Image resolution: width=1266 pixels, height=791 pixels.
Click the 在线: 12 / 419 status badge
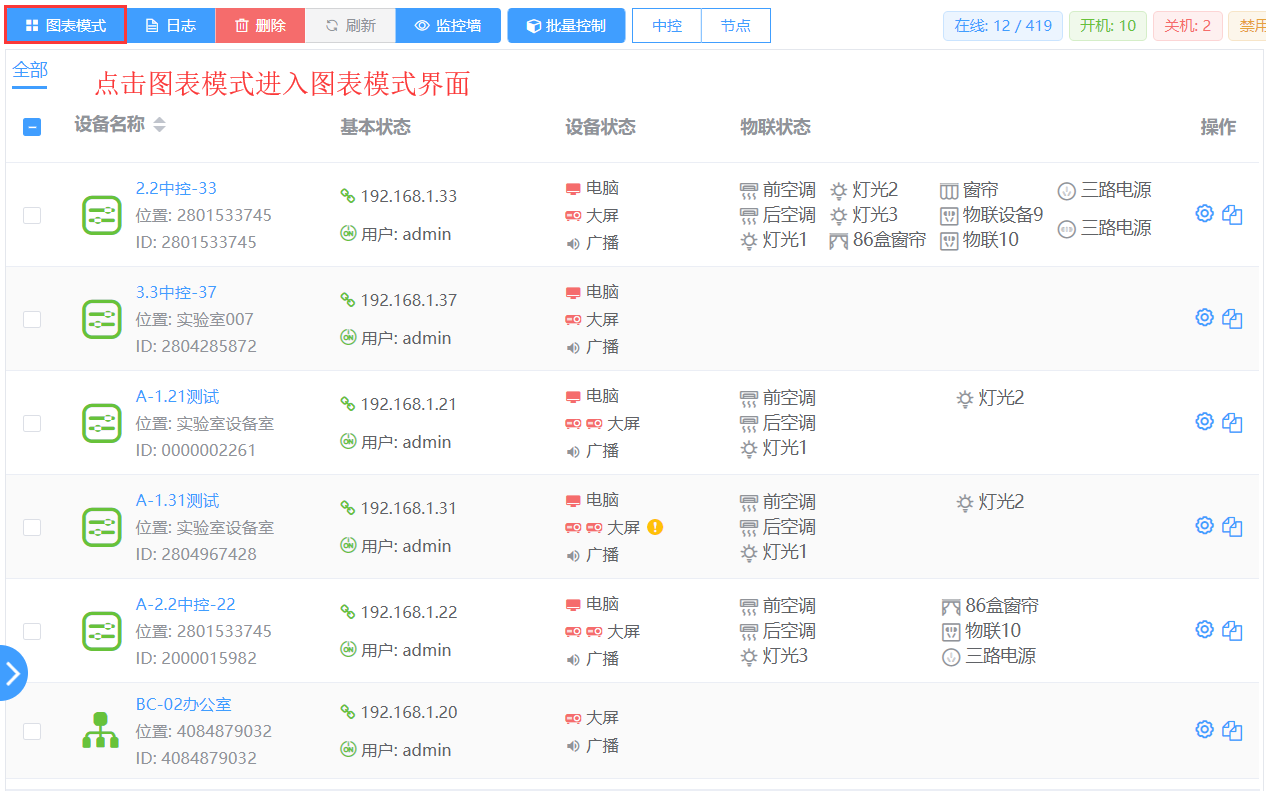click(1003, 26)
